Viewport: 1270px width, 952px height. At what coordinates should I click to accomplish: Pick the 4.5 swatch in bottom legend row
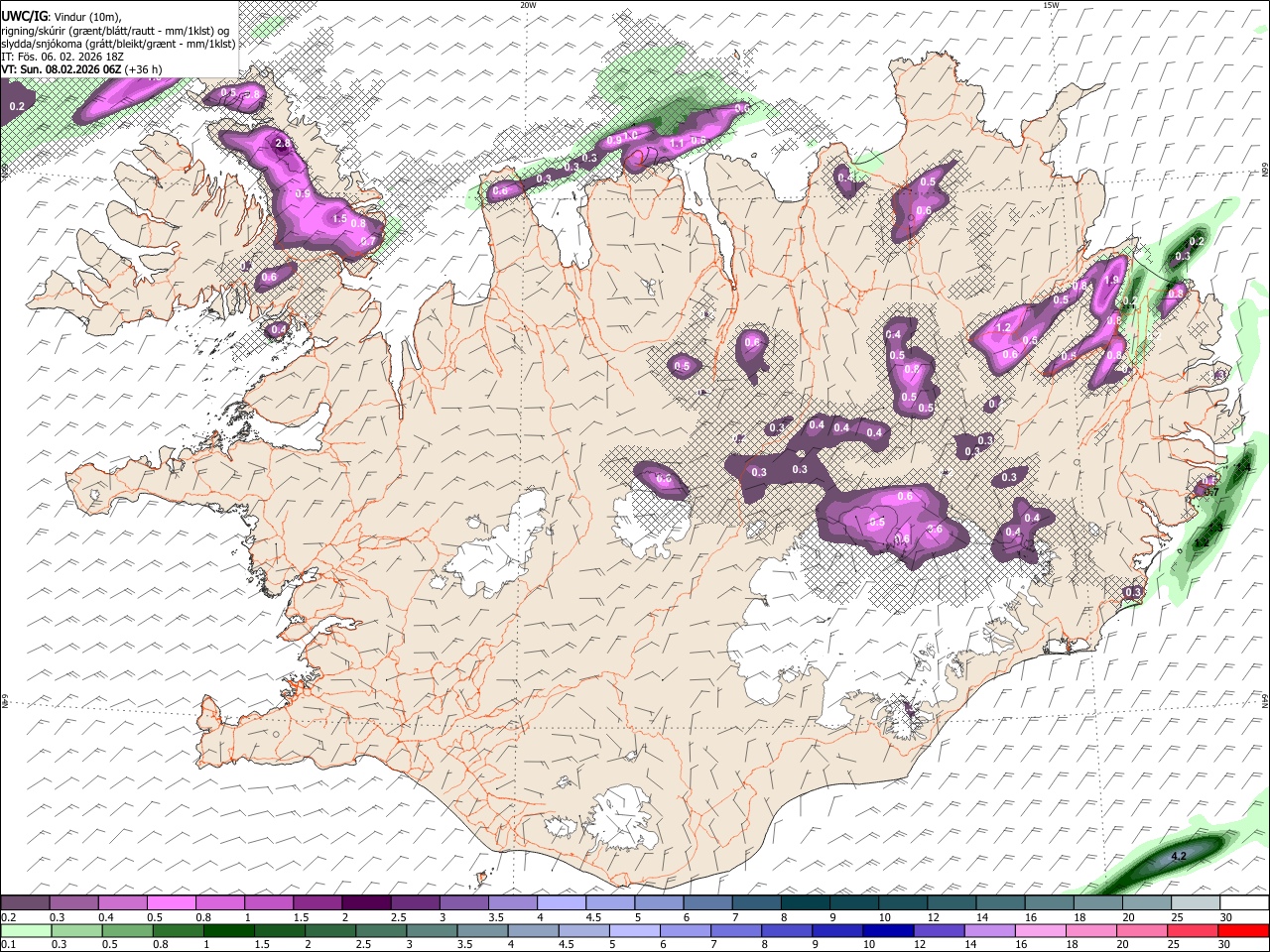click(x=586, y=930)
